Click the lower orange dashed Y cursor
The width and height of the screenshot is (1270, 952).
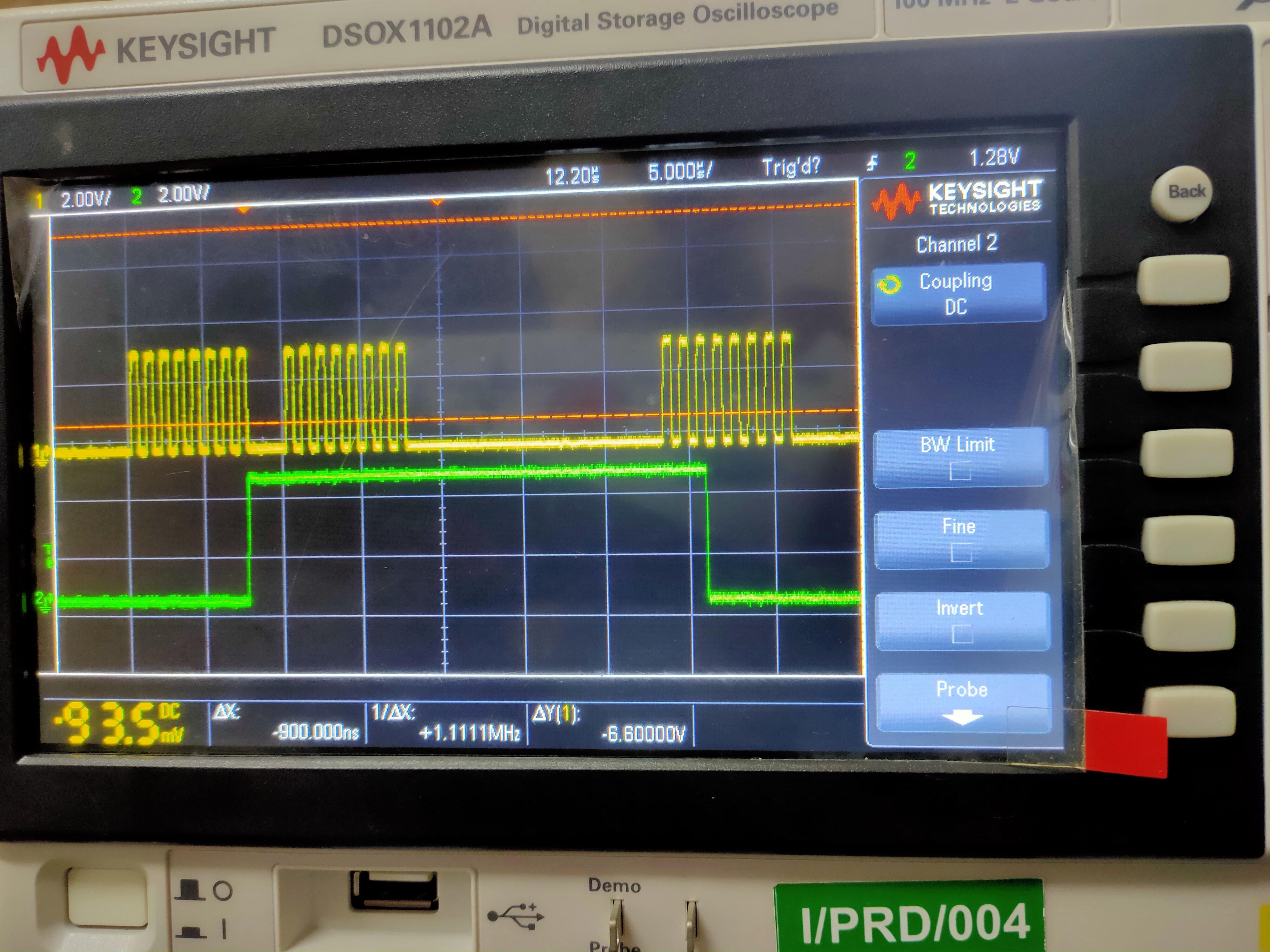457,419
